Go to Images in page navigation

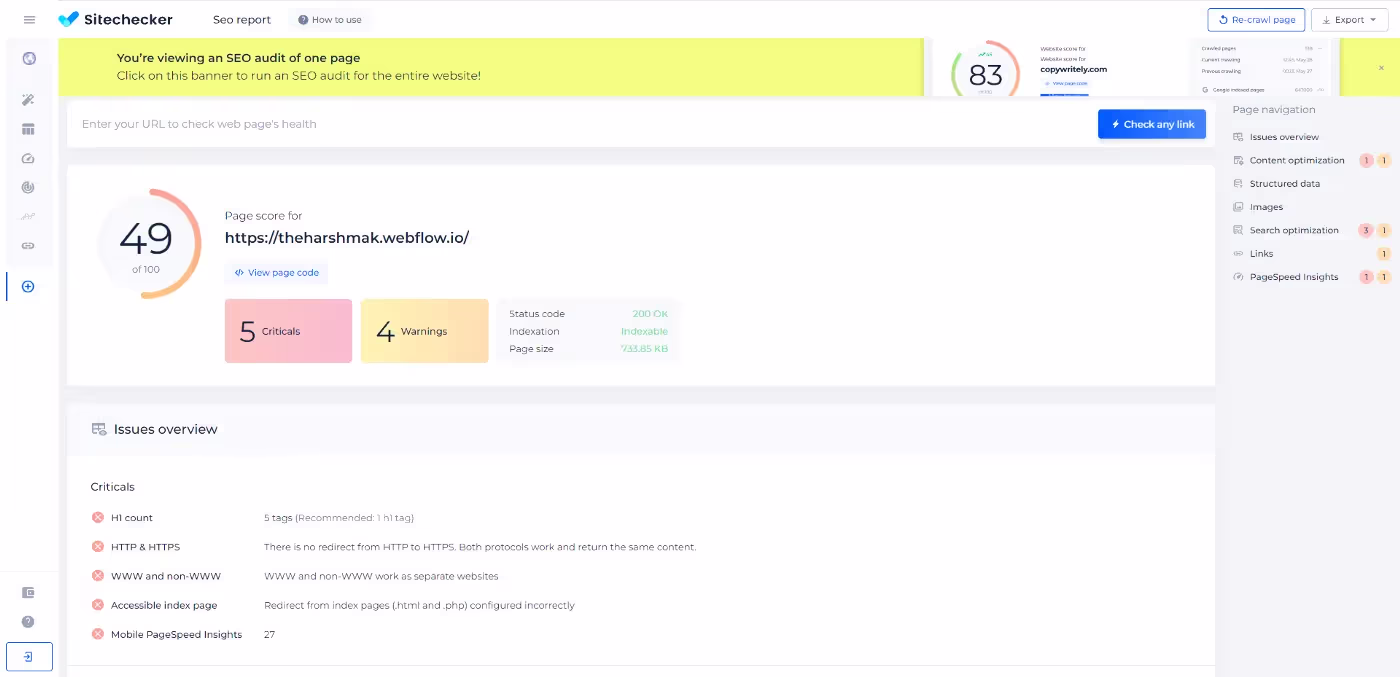pyautogui.click(x=1266, y=207)
